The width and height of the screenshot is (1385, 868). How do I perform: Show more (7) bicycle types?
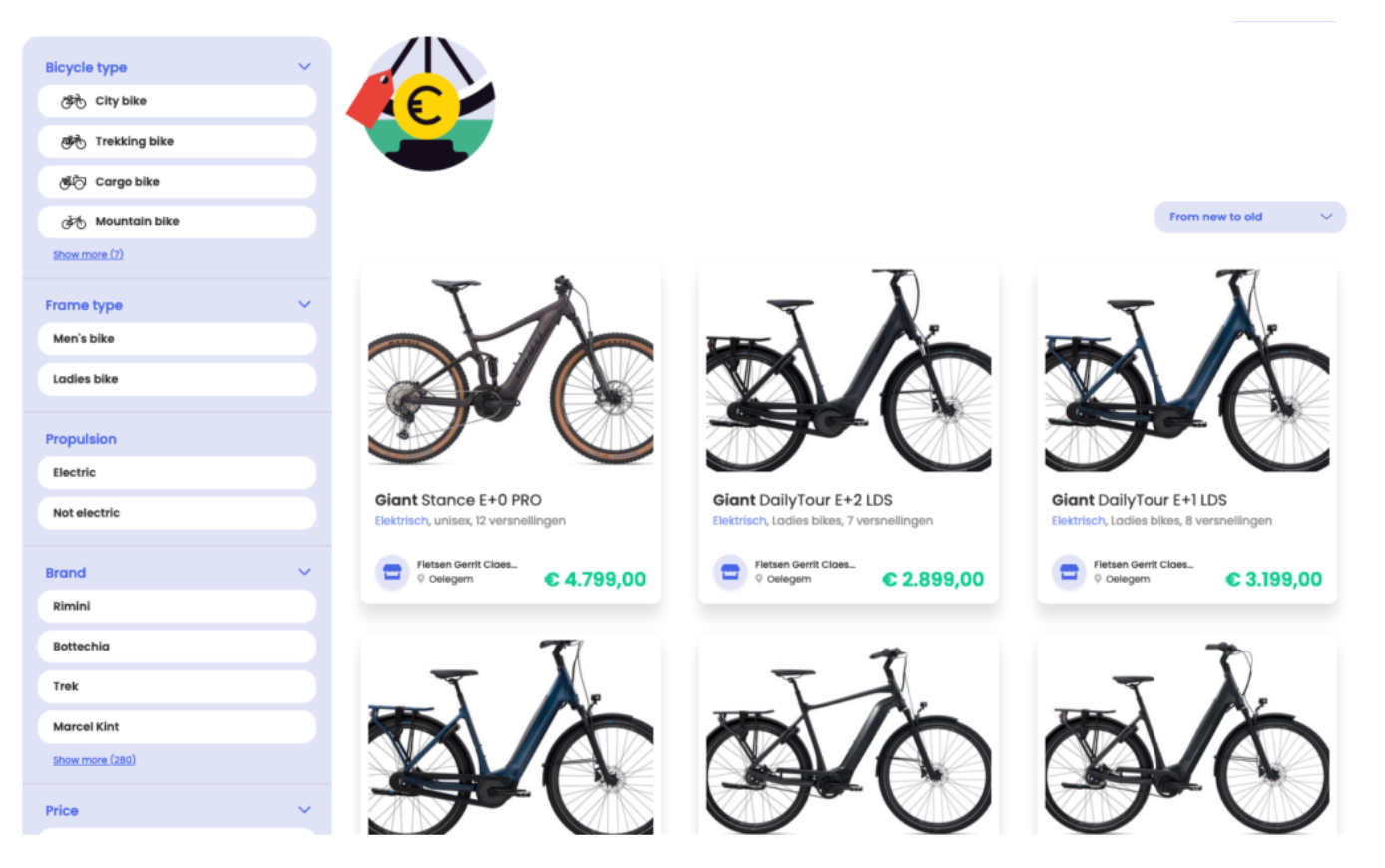(88, 255)
